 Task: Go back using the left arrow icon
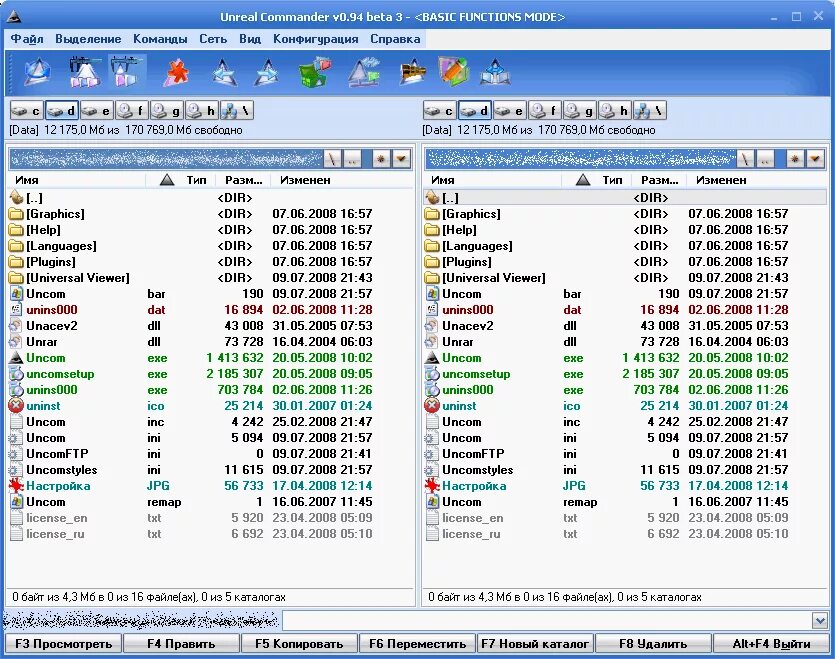coord(224,72)
